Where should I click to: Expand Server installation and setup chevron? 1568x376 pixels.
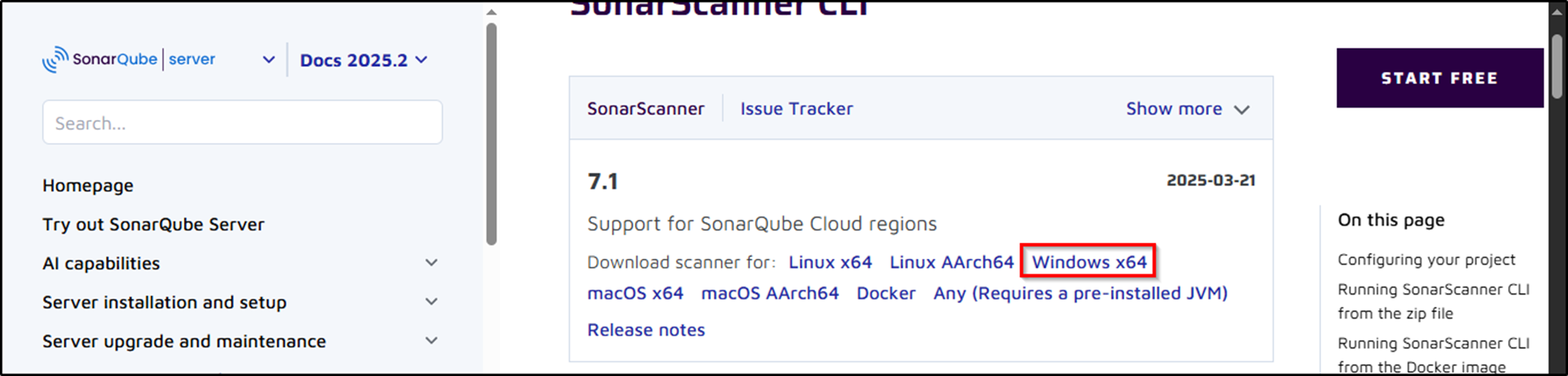click(x=431, y=302)
